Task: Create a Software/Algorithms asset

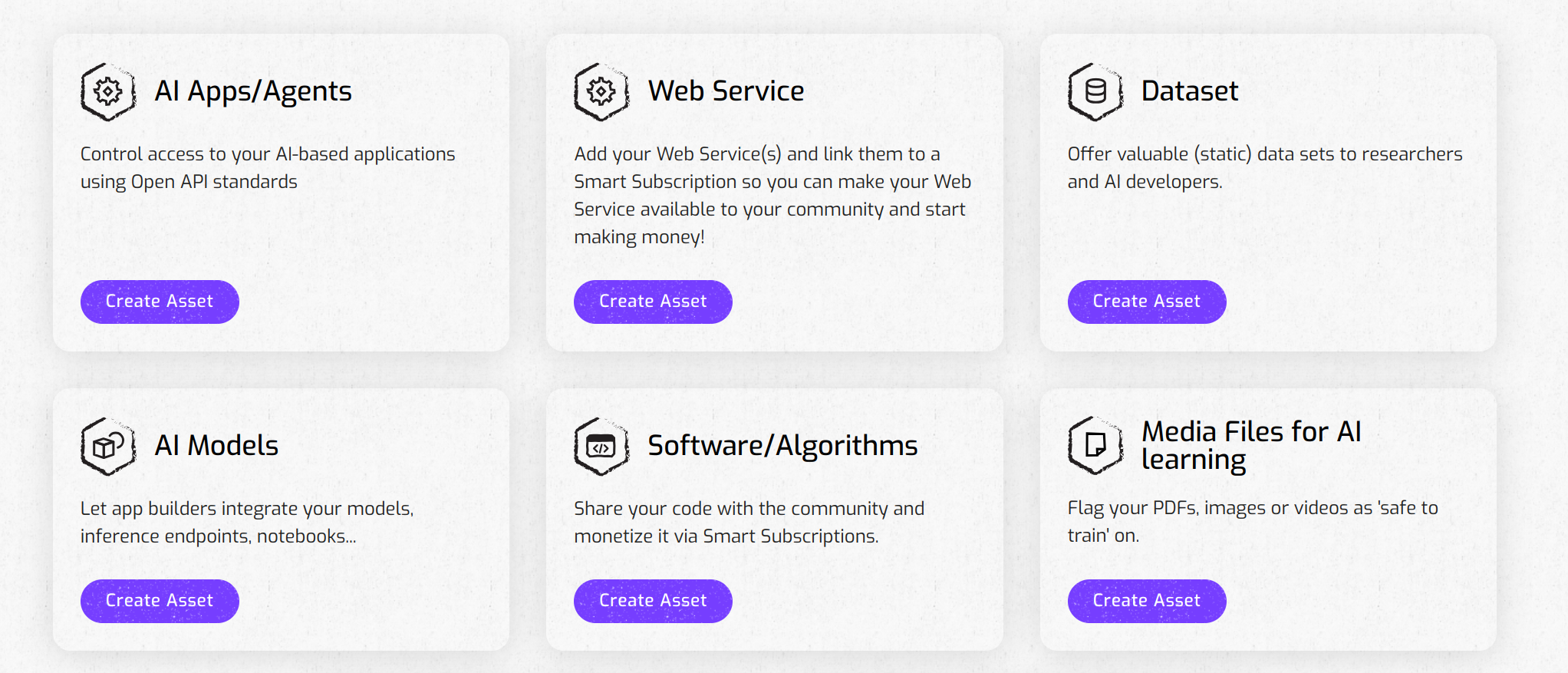Action: coord(653,601)
